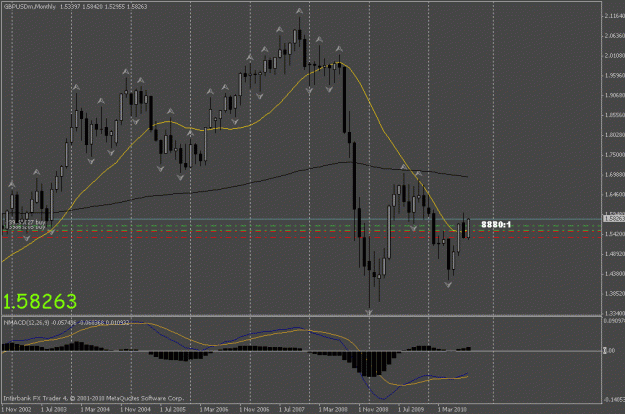
Task: Click the up fractal arrow above the highest candle
Action: (x=299, y=12)
